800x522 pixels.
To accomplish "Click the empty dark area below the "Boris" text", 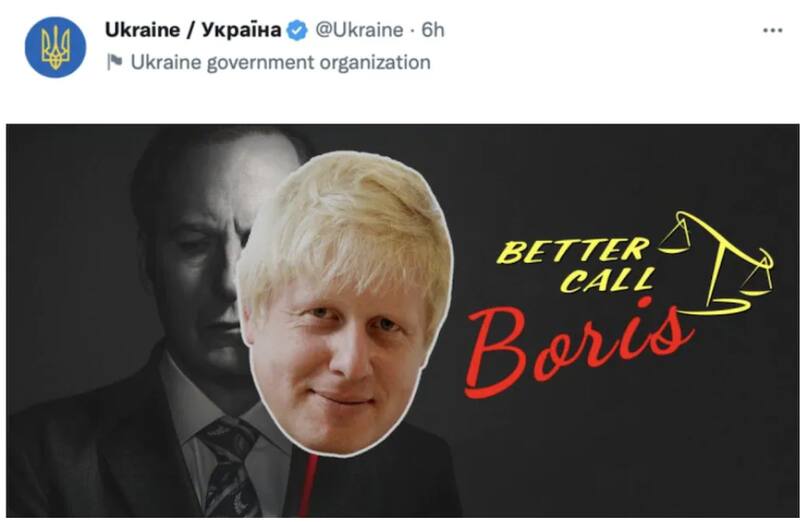I will point(612,459).
